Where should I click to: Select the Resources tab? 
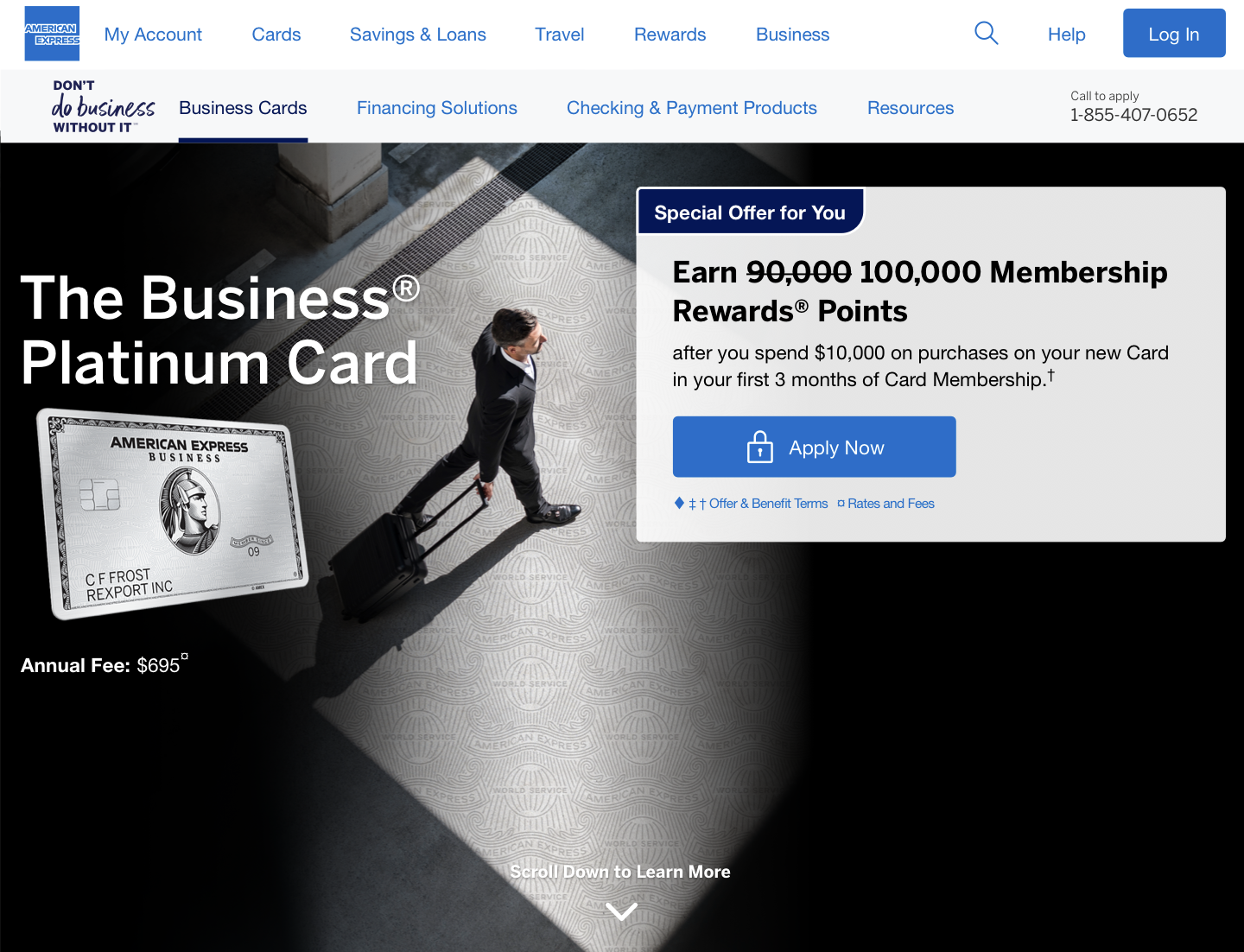911,108
